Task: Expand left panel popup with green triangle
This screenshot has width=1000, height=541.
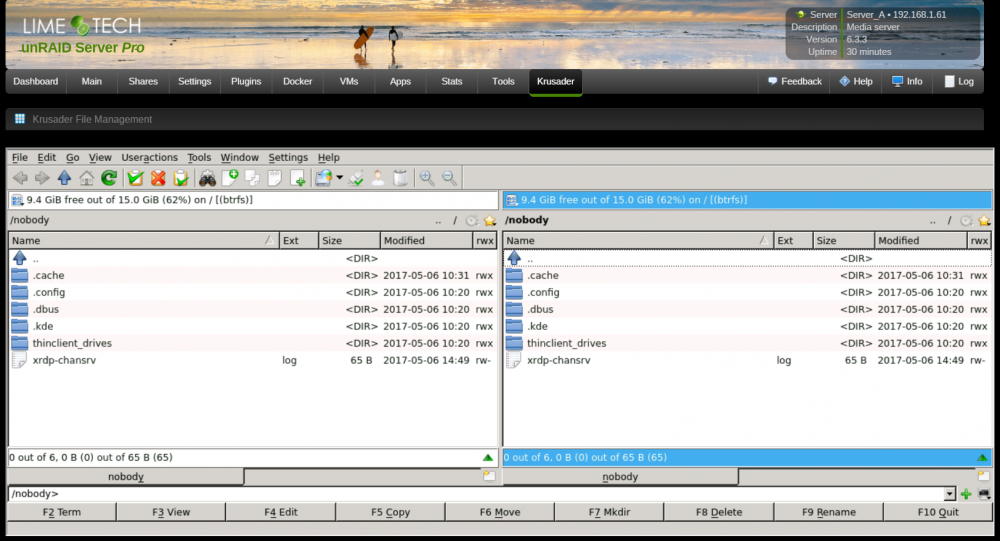Action: (x=488, y=457)
